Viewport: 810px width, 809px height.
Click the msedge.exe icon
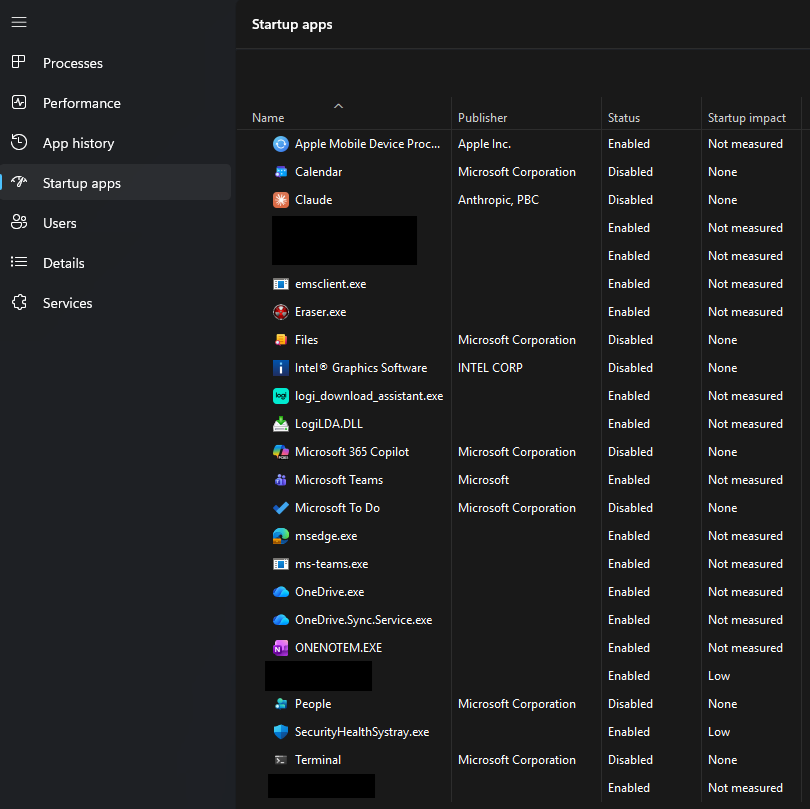coord(281,536)
